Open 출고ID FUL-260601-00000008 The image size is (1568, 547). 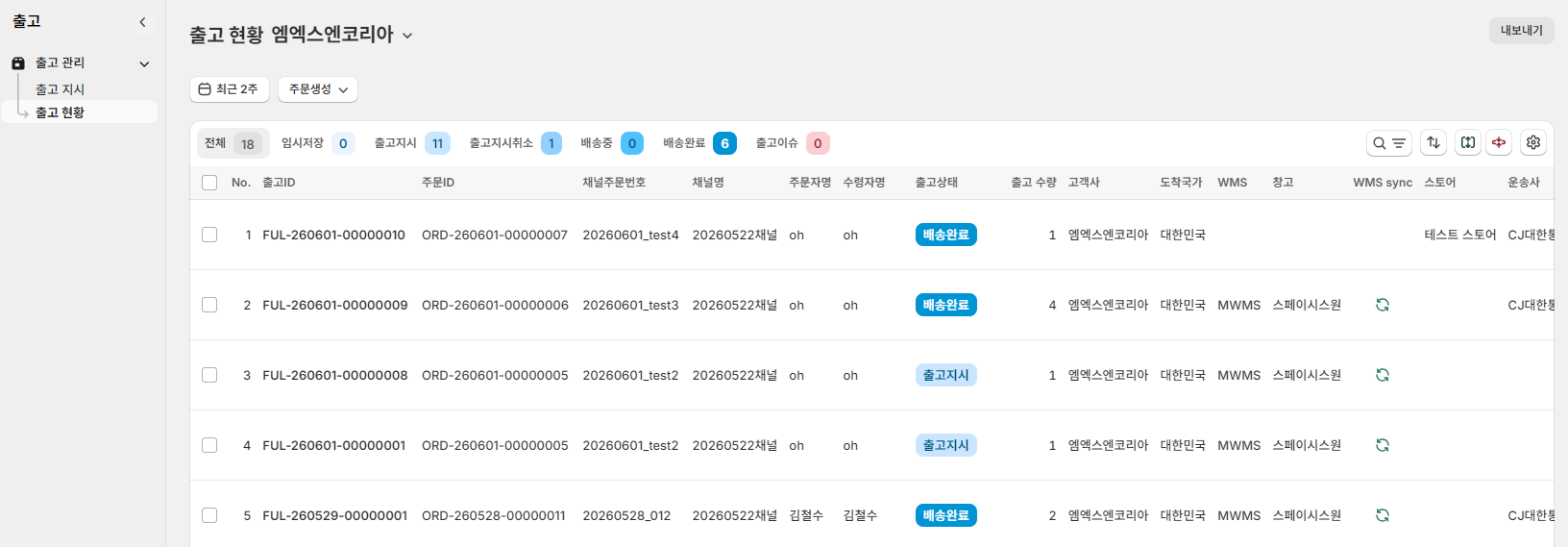point(334,375)
